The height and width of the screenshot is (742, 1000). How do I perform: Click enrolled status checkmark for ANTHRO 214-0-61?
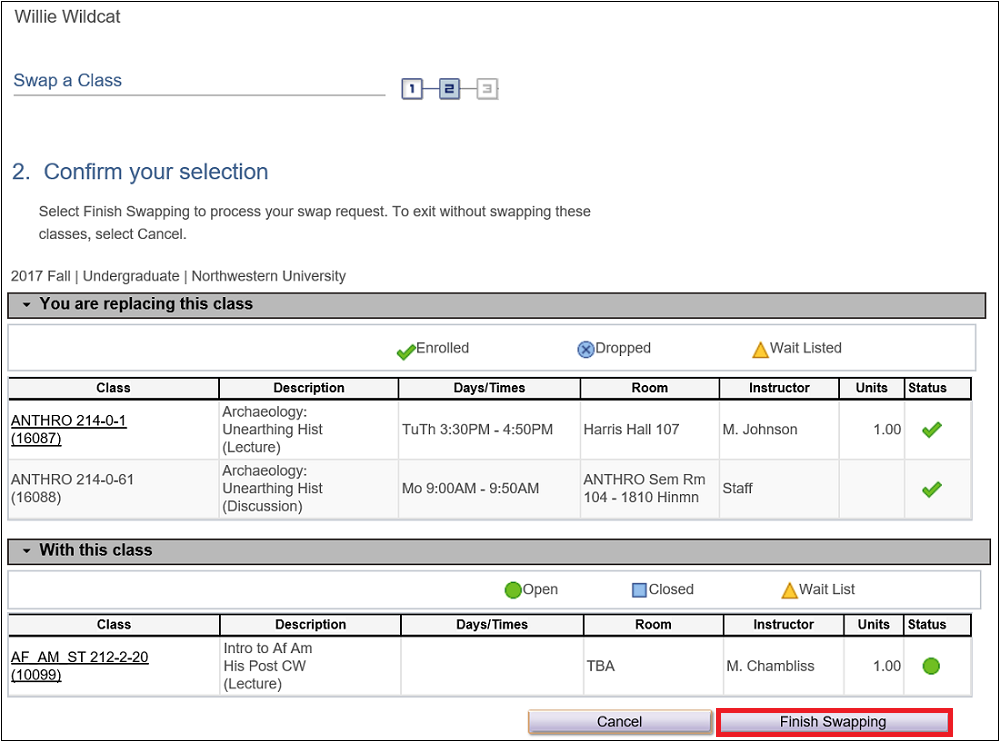[932, 489]
